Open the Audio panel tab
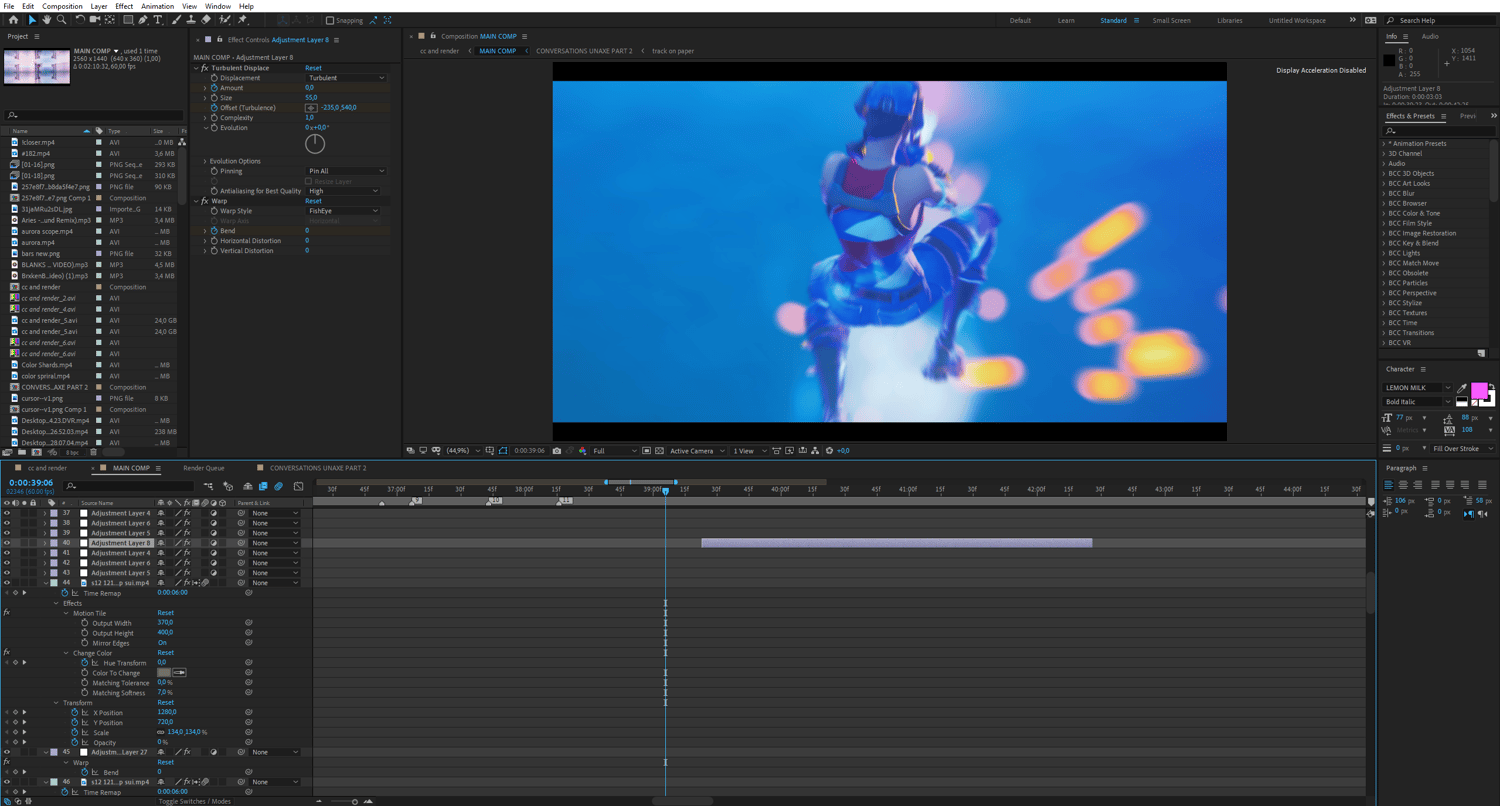Screen dimensions: 1500x806 [x=1430, y=37]
